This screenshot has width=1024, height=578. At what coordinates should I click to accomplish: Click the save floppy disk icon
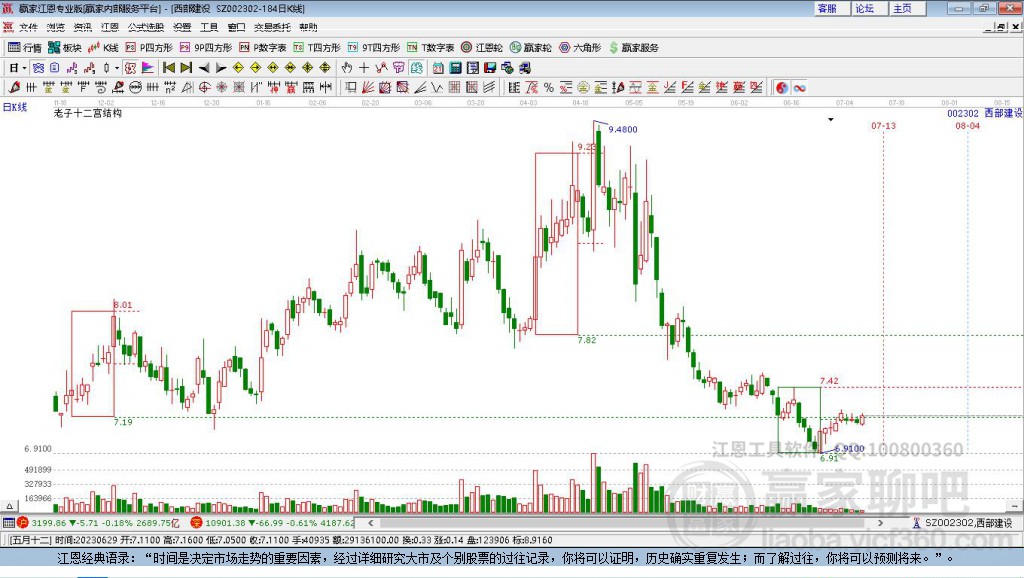(x=490, y=67)
